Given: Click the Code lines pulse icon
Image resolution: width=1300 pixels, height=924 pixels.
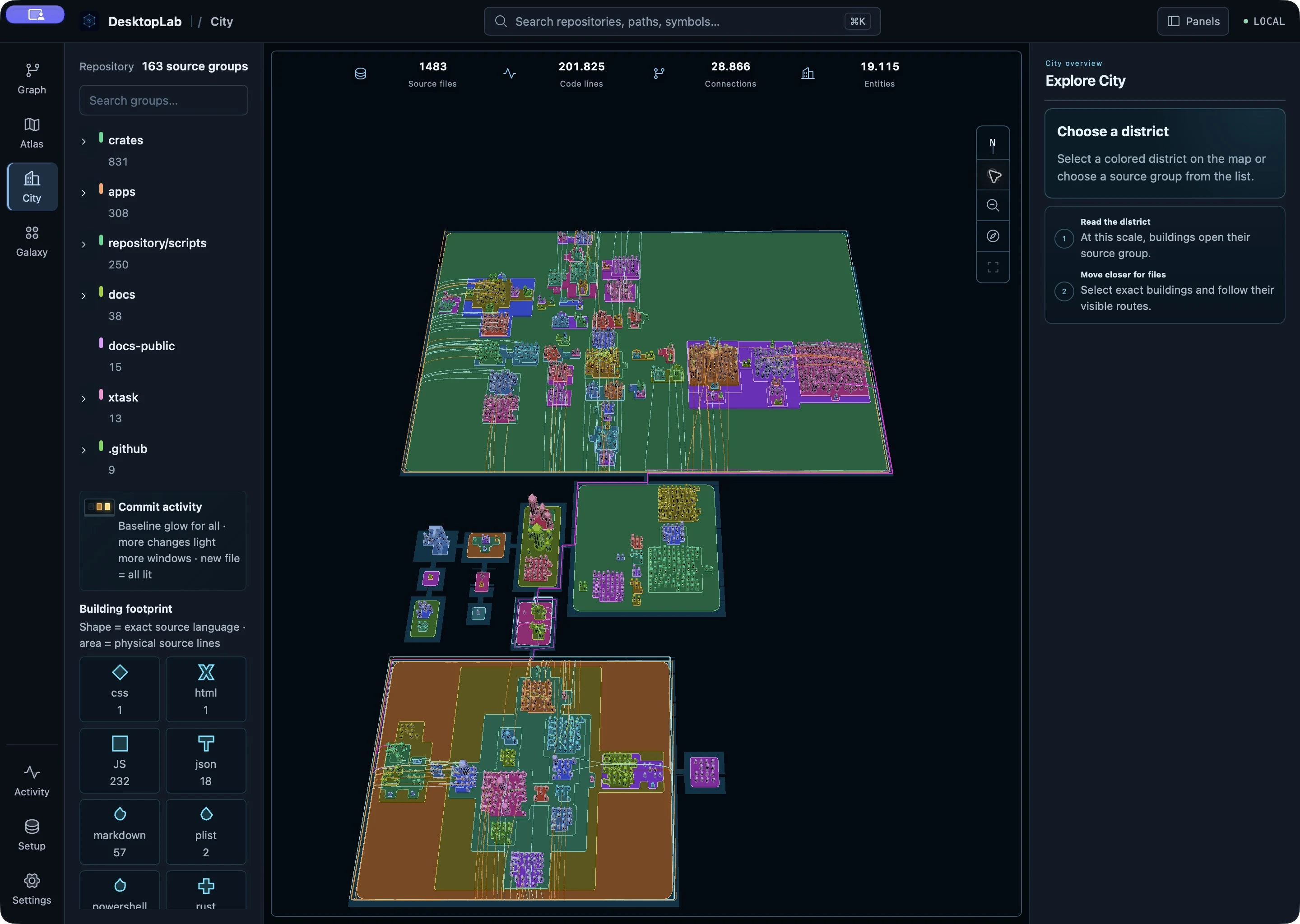Looking at the screenshot, I should tap(510, 74).
